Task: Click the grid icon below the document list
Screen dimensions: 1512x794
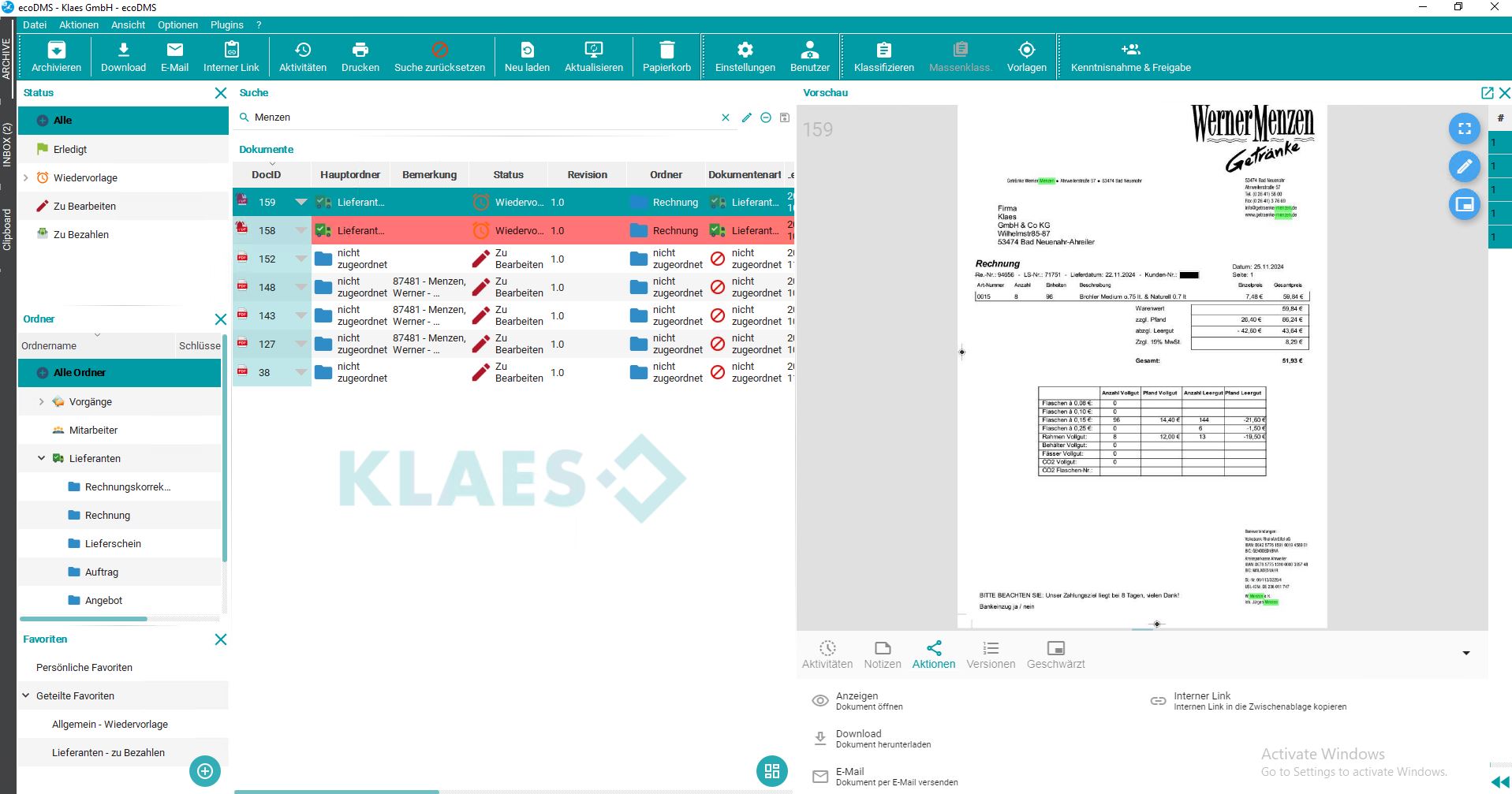Action: pos(771,771)
